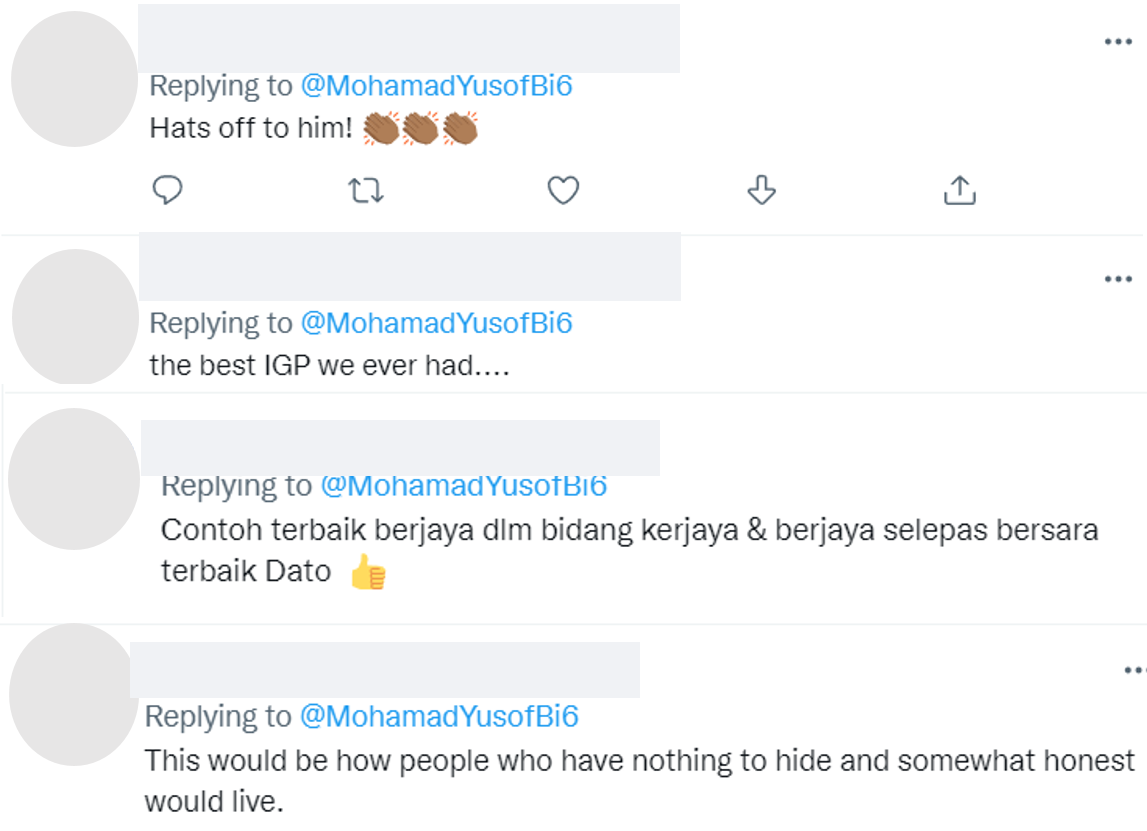Image resolution: width=1147 pixels, height=831 pixels.
Task: Open @MohamadYusofBi6 link in first reply
Action: coord(436,86)
